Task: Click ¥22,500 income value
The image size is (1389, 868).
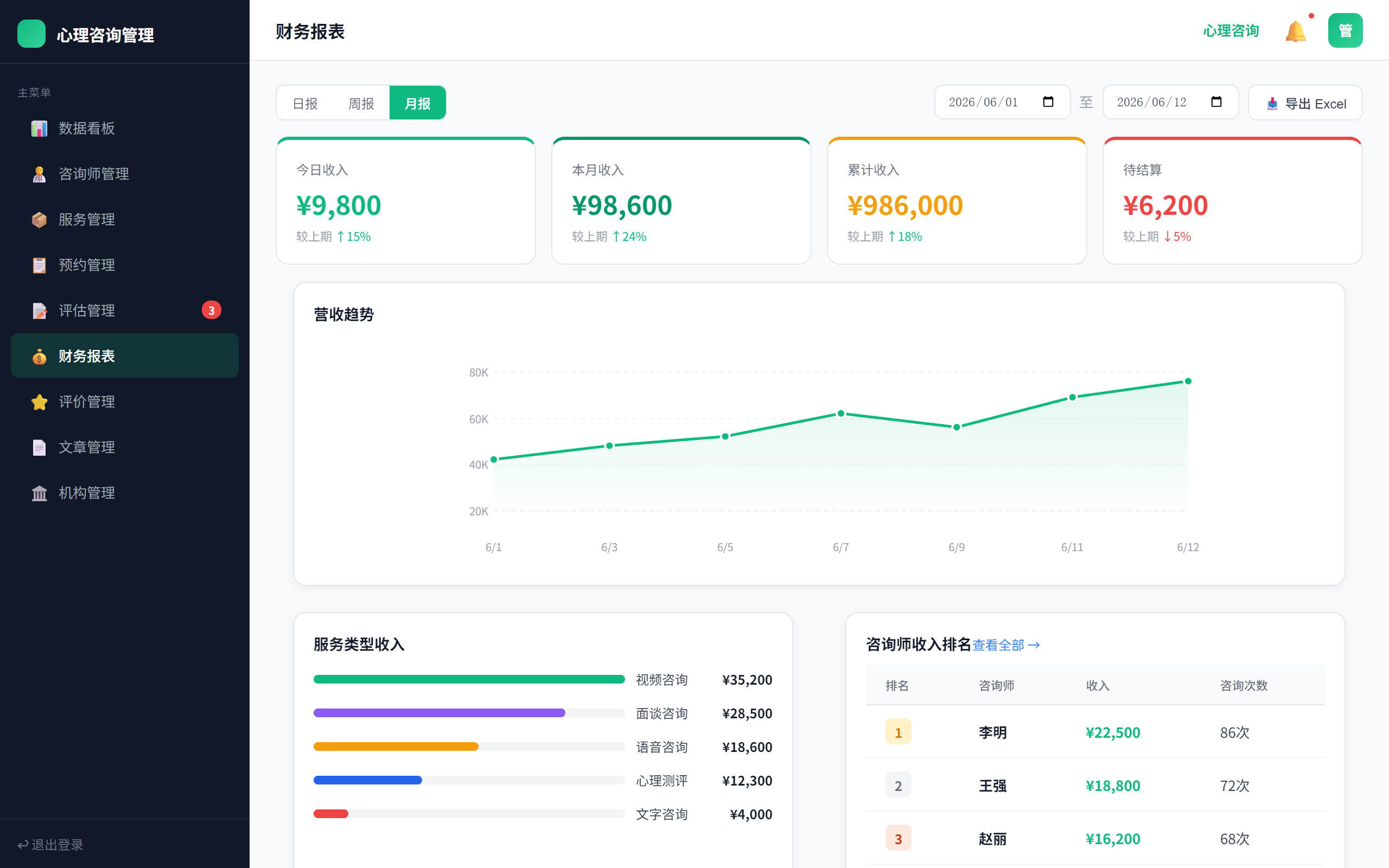Action: 1112,732
